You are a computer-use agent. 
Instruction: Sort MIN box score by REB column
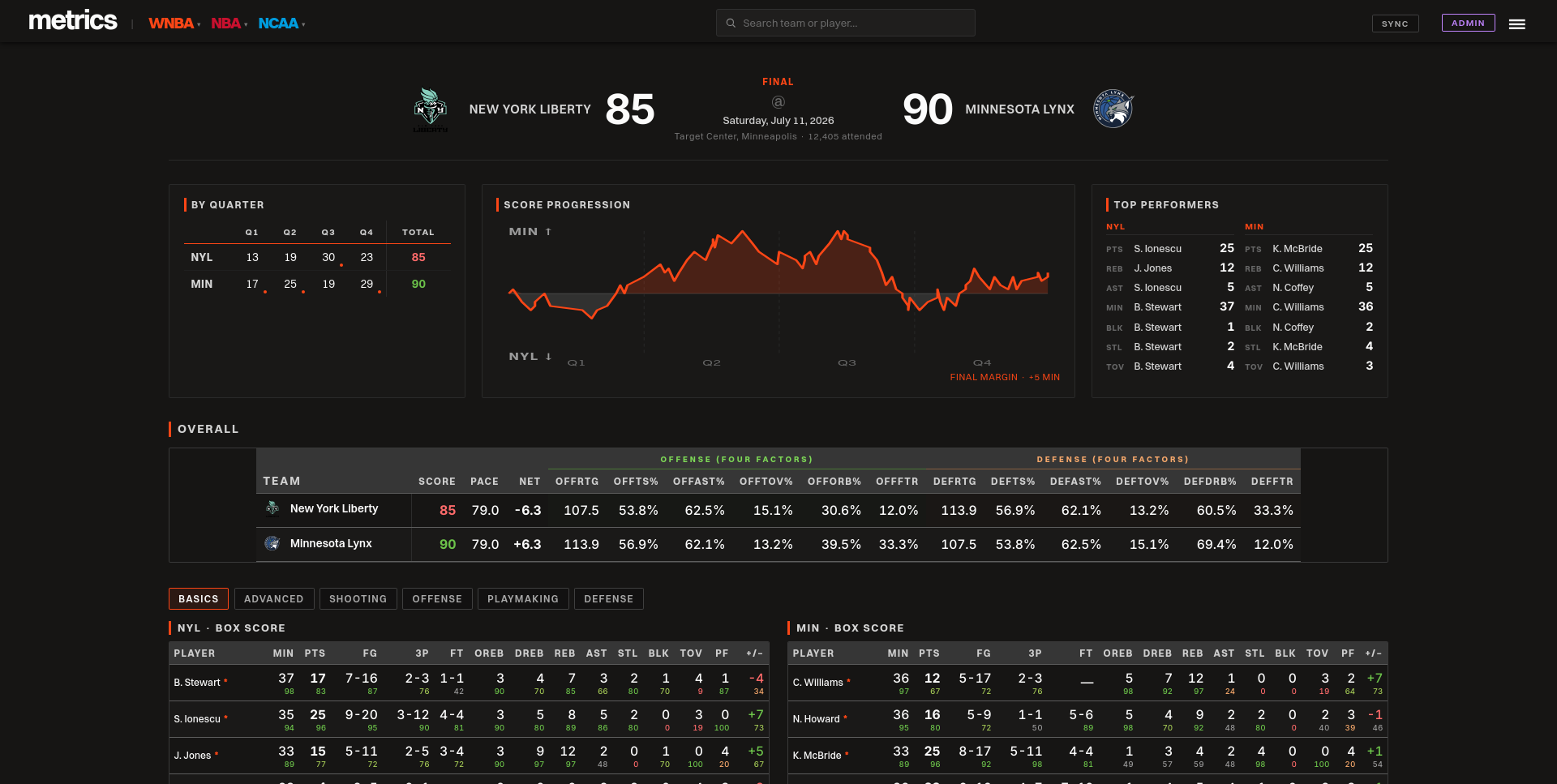click(1192, 653)
